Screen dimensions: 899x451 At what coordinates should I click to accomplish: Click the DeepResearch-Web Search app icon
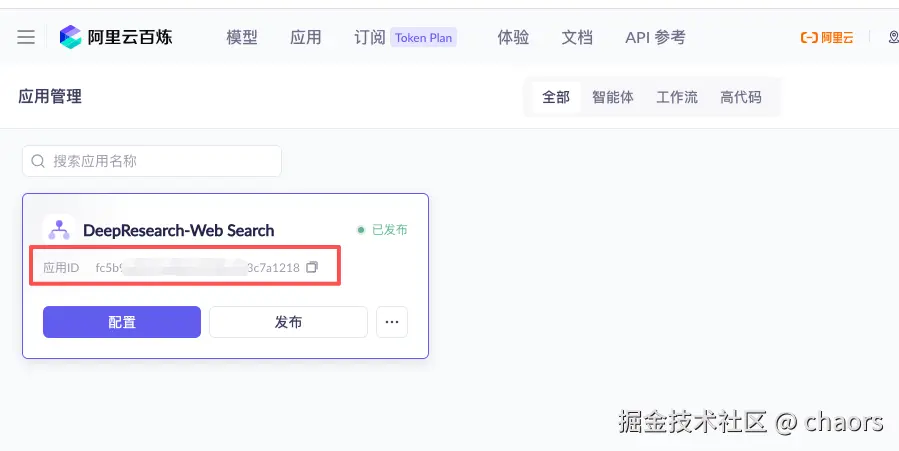point(59,230)
